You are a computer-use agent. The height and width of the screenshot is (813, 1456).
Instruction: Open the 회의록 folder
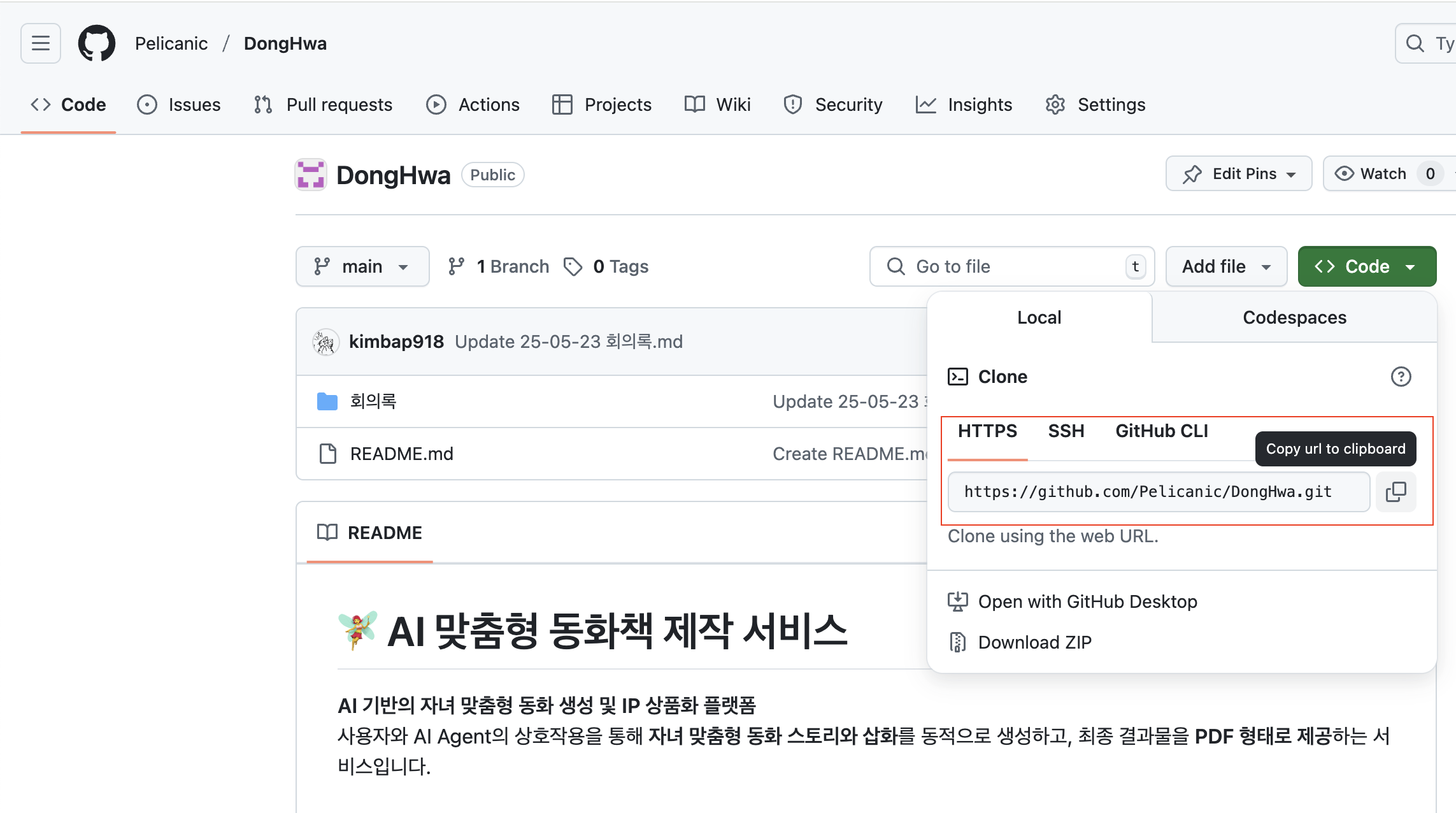pyautogui.click(x=373, y=401)
